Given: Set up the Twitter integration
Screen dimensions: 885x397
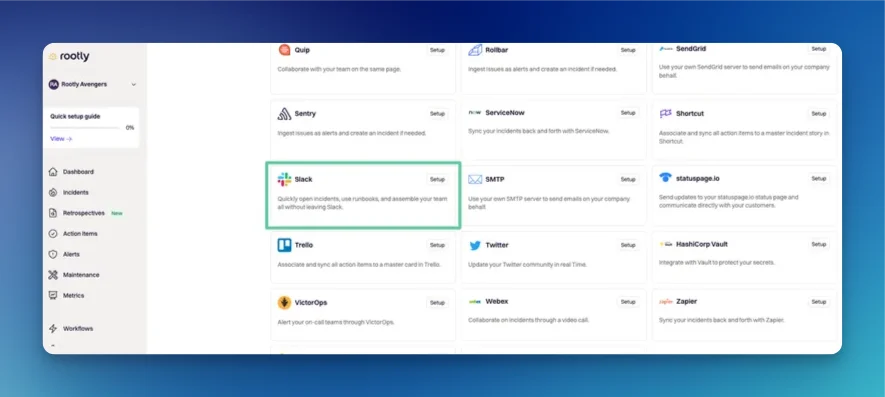Looking at the screenshot, I should [628, 245].
